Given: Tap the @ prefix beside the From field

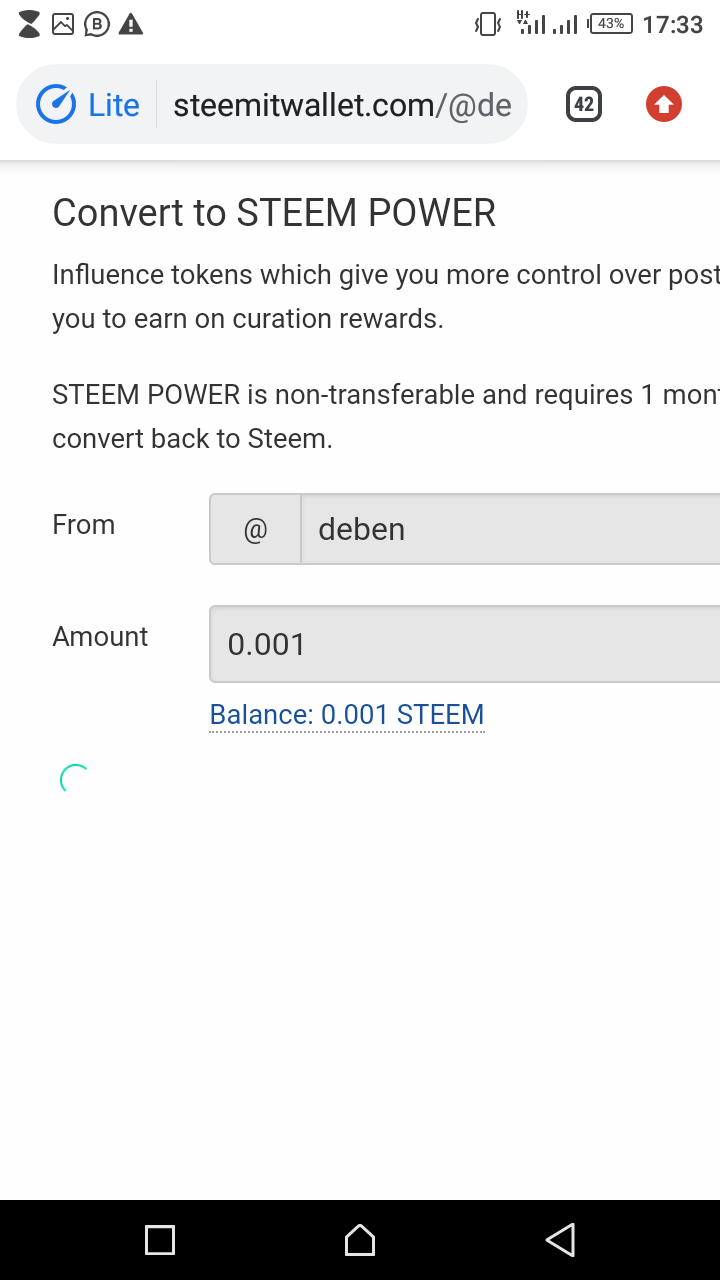Looking at the screenshot, I should 255,529.
